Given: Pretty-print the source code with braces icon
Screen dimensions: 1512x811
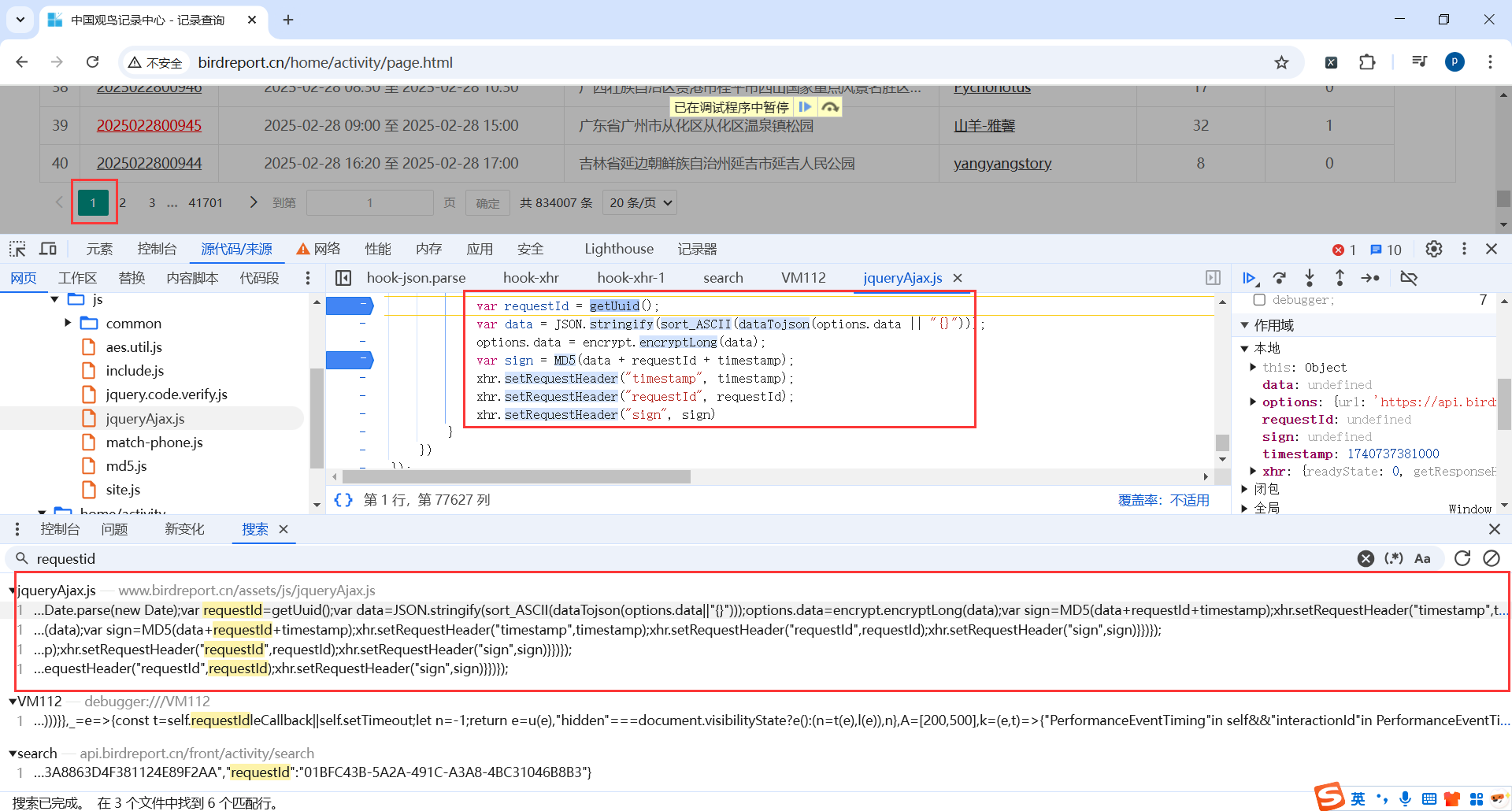Looking at the screenshot, I should pyautogui.click(x=343, y=500).
